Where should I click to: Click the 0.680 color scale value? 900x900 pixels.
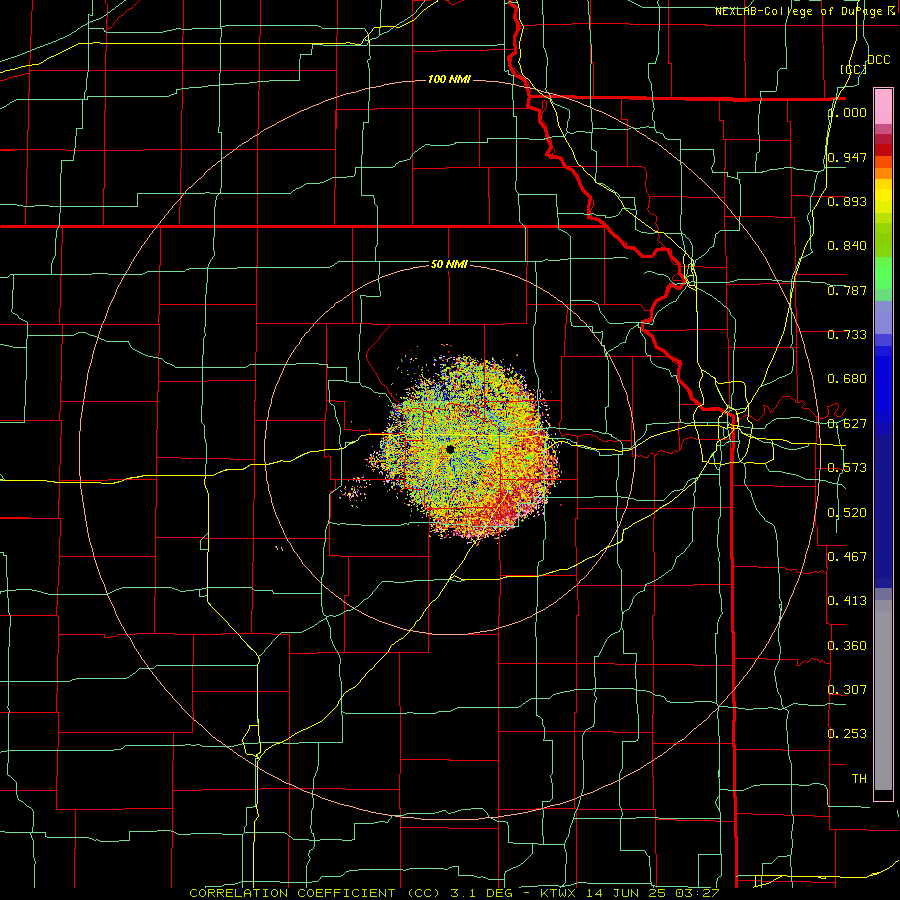click(847, 379)
